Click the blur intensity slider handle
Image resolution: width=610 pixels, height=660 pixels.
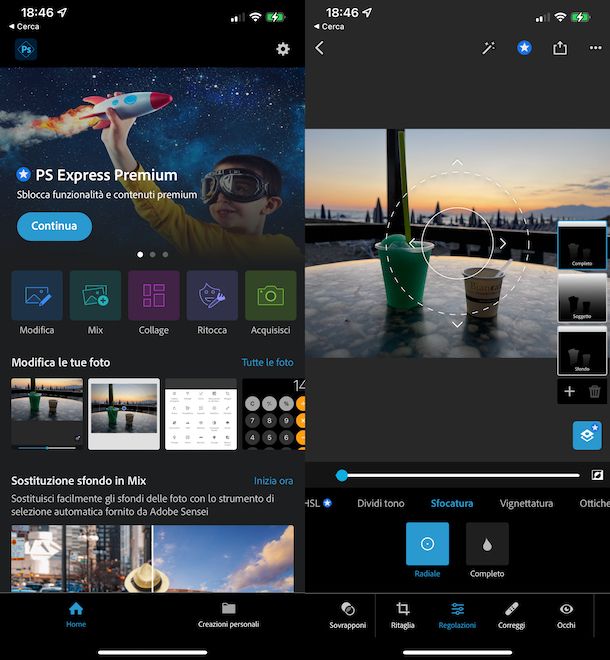pos(342,476)
